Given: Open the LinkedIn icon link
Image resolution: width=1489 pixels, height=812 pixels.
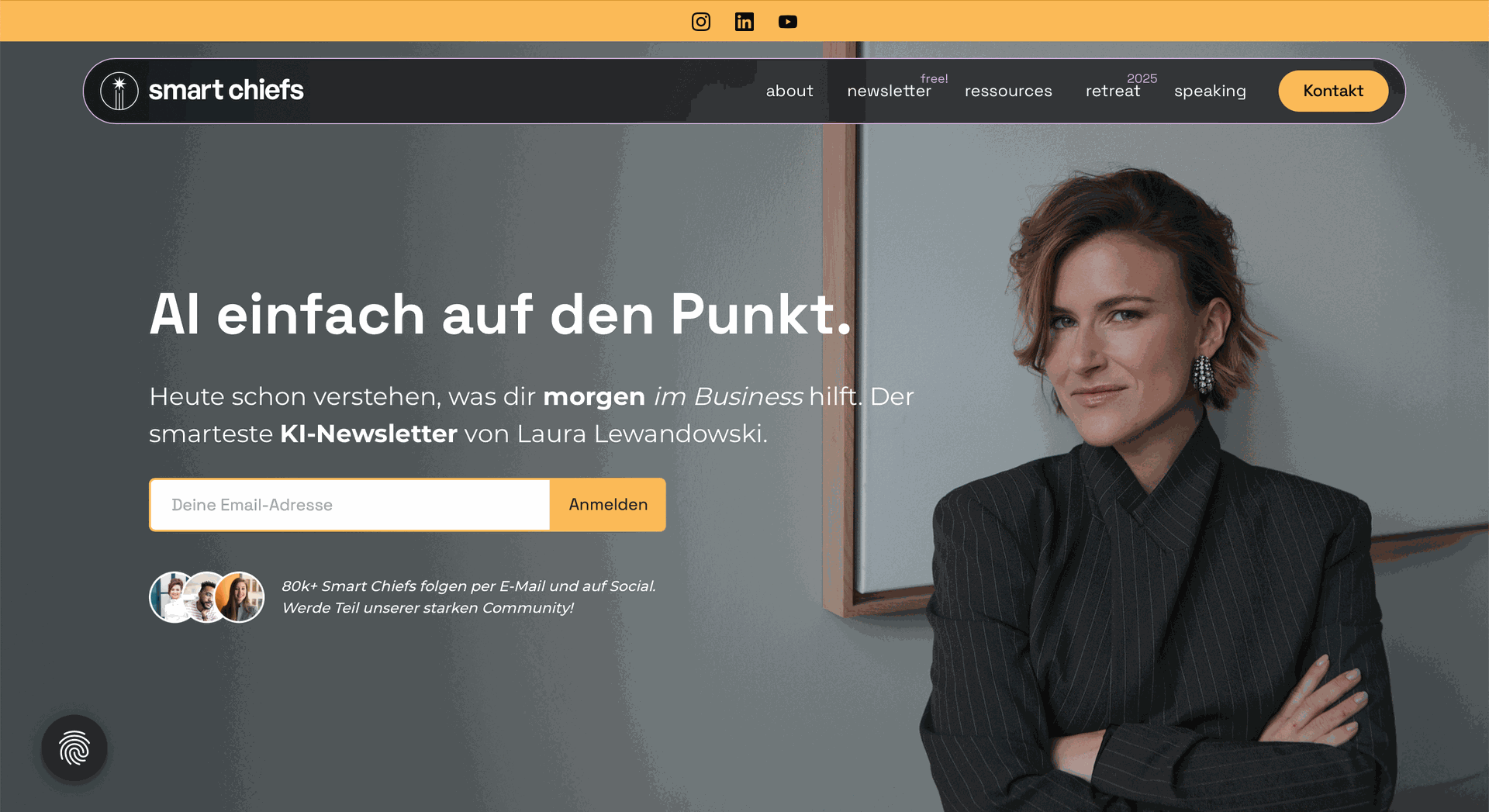Looking at the screenshot, I should pyautogui.click(x=744, y=22).
